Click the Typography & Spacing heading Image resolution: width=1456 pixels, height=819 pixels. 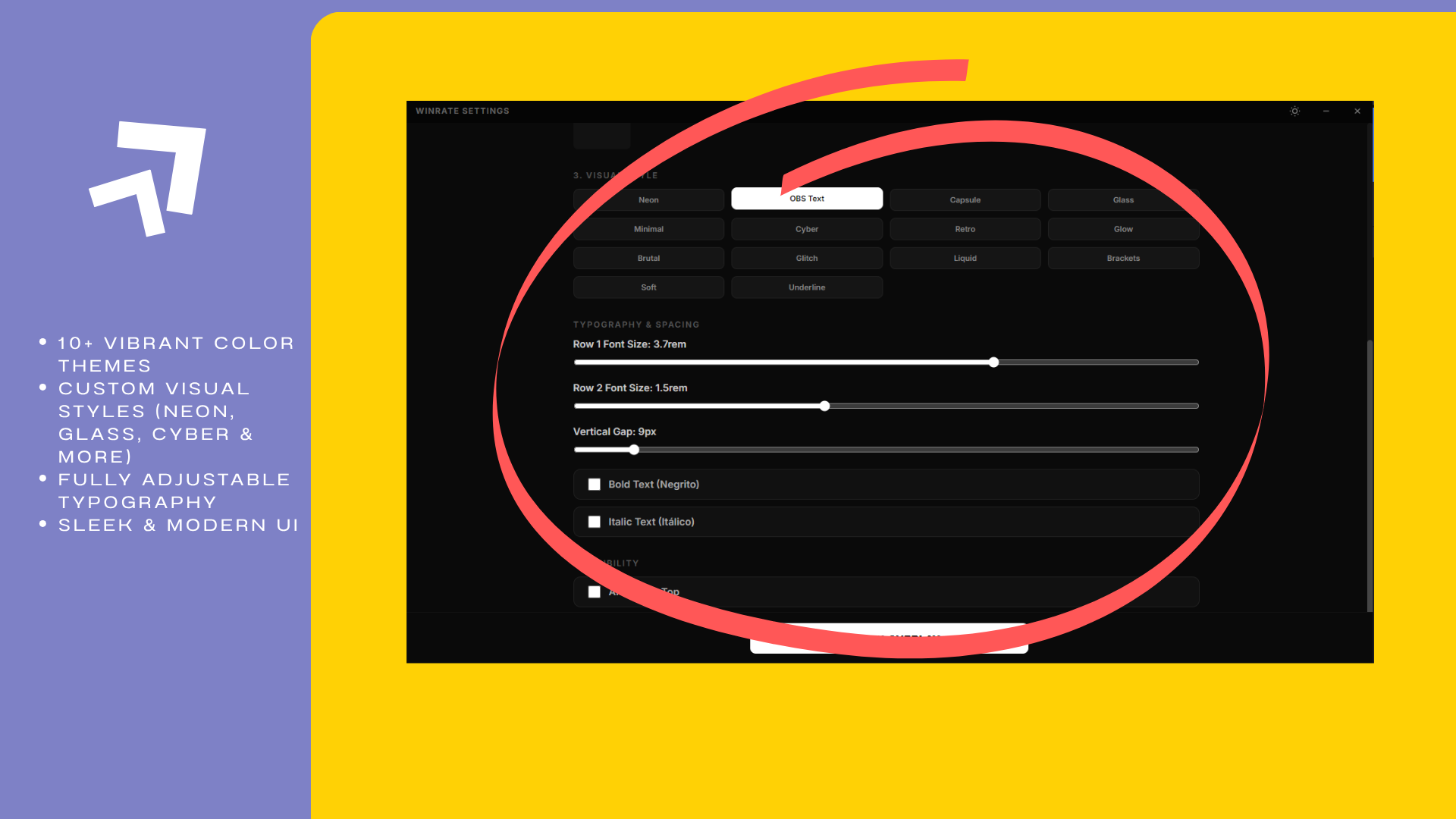636,325
